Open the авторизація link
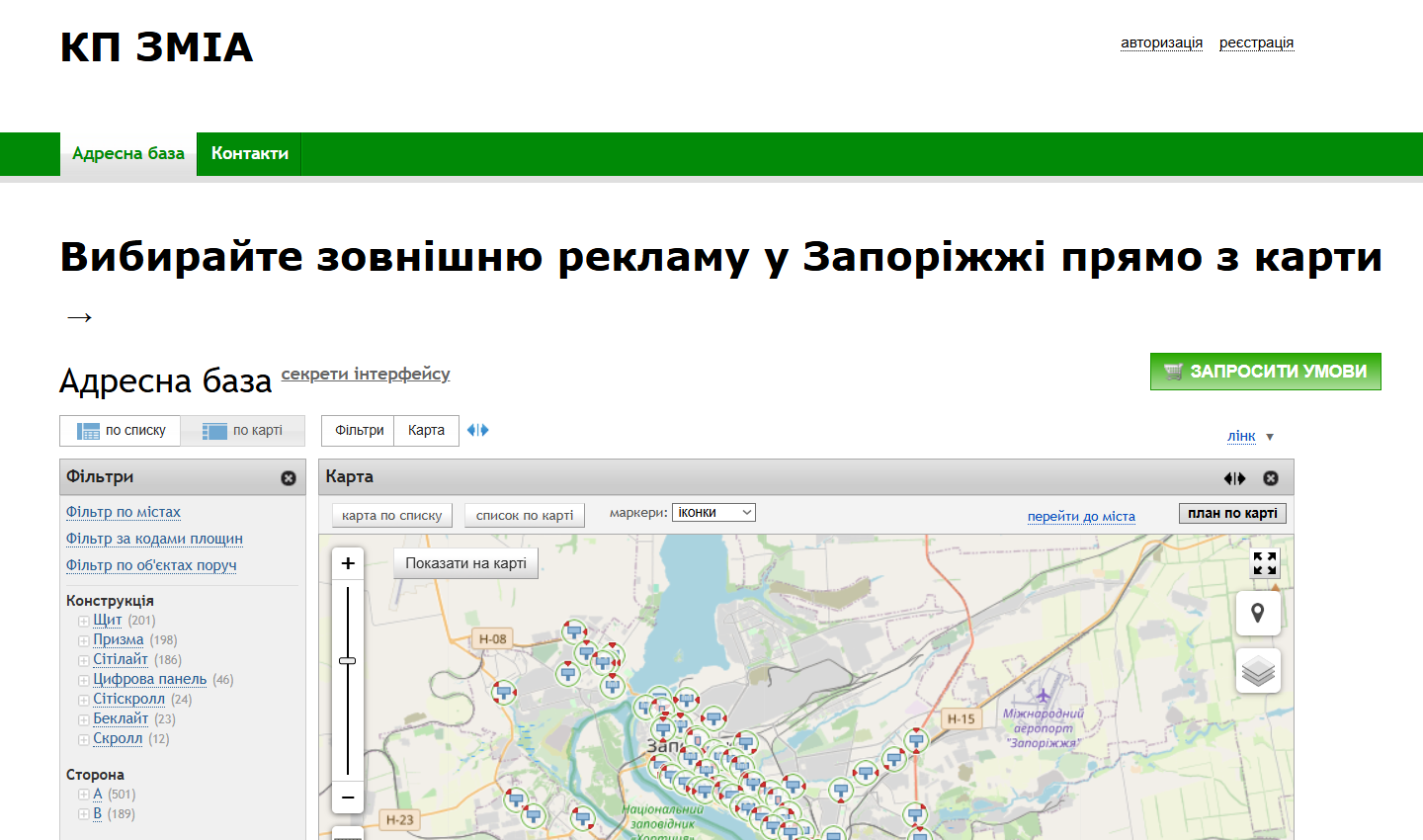Image resolution: width=1423 pixels, height=840 pixels. pos(1161,42)
